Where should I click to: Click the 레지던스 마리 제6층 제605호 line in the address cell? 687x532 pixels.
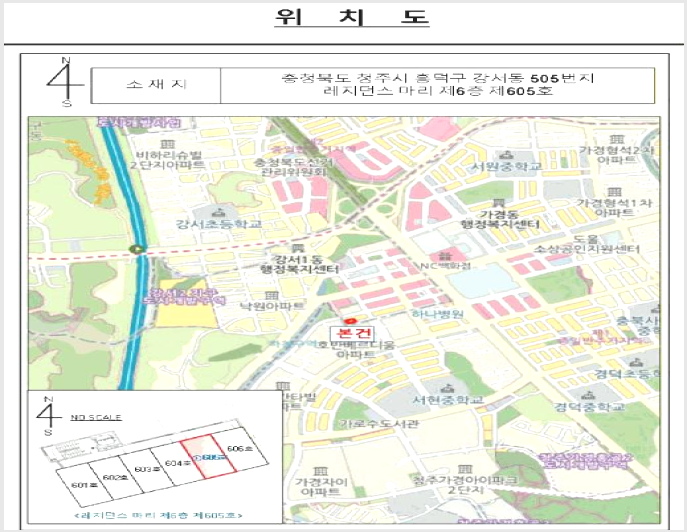point(437,91)
